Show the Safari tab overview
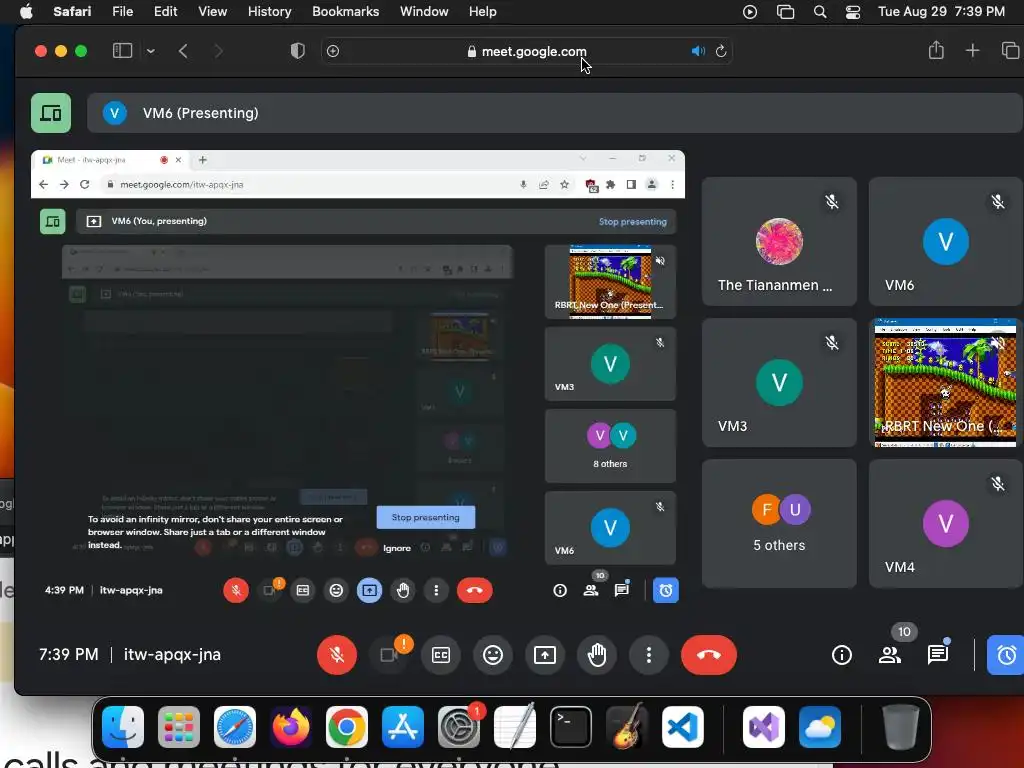 point(1010,50)
